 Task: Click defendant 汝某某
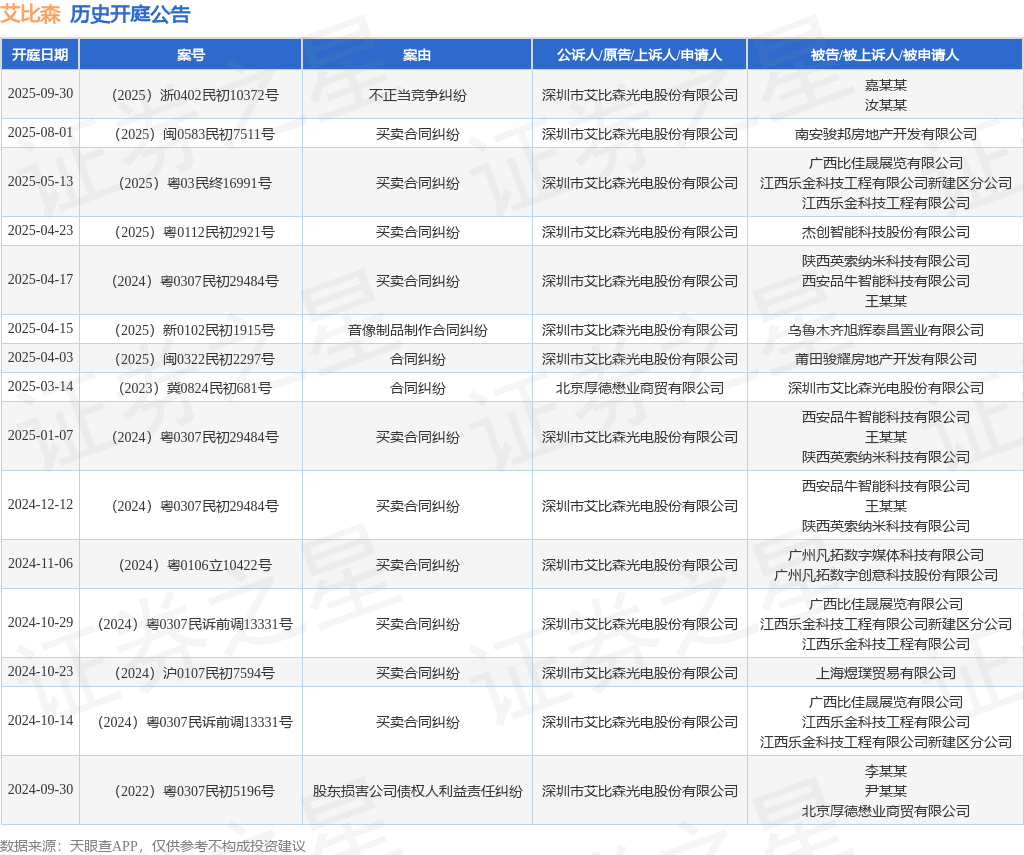pos(886,105)
